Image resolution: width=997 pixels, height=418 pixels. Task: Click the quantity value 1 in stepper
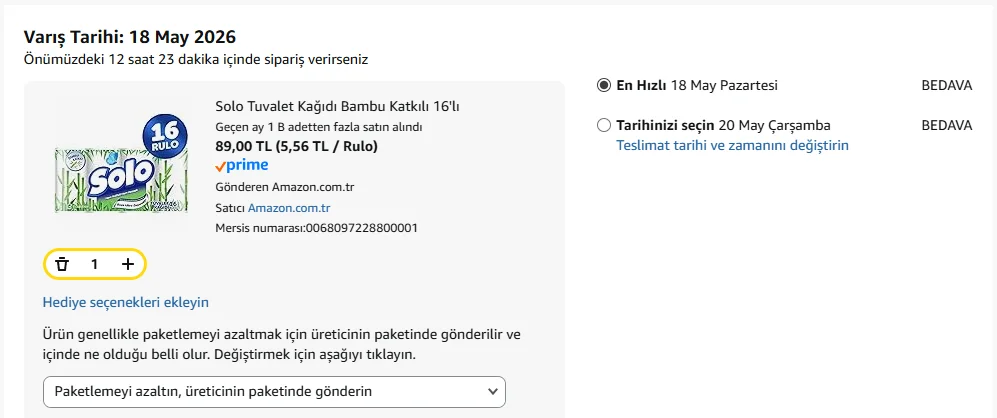pyautogui.click(x=95, y=264)
